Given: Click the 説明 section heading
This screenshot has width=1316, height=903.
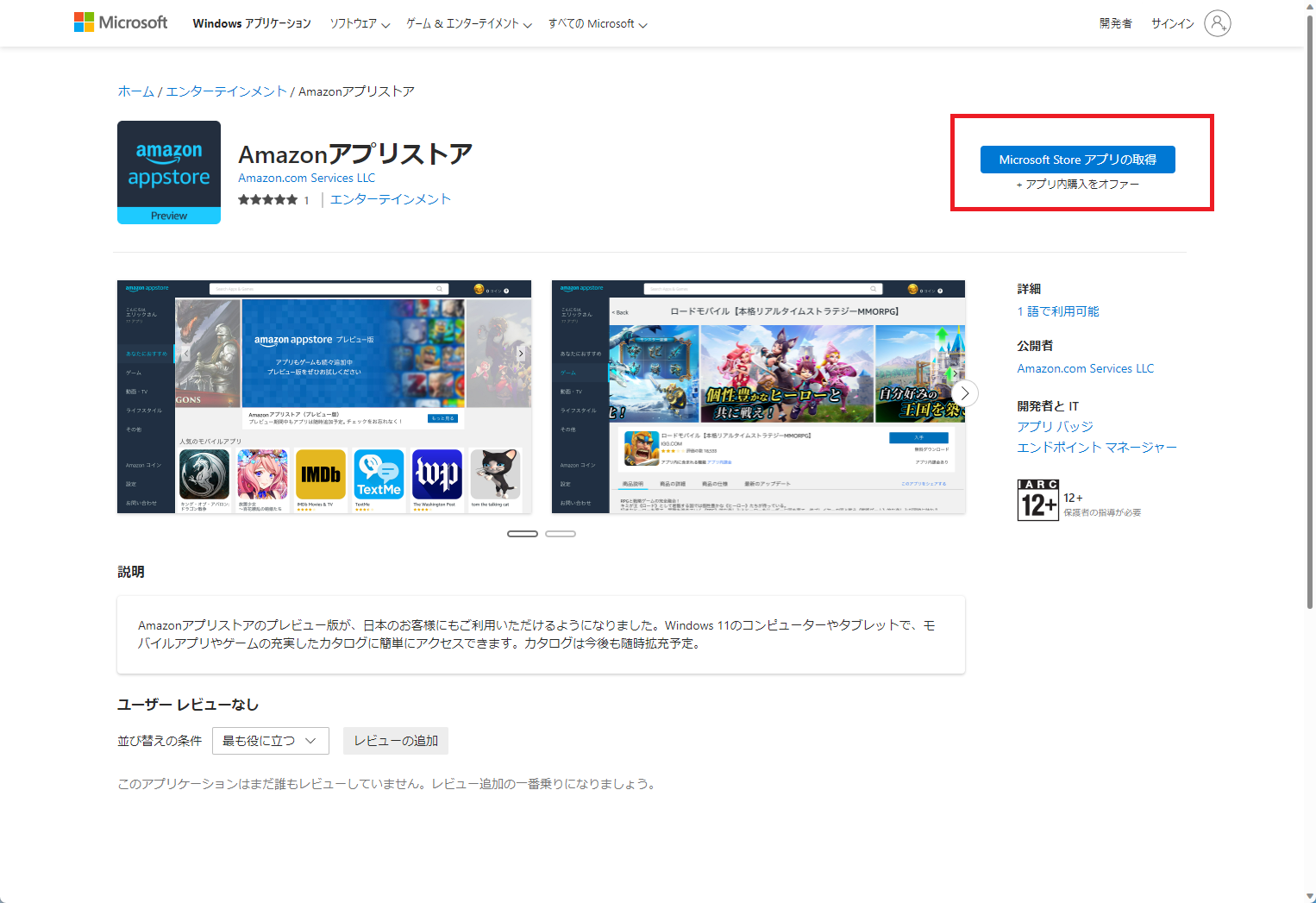Looking at the screenshot, I should (131, 572).
